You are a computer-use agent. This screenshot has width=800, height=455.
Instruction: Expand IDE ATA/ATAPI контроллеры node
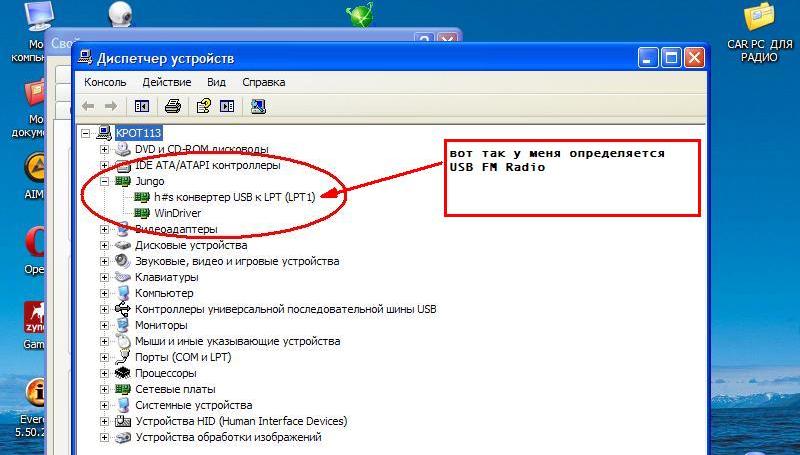pyautogui.click(x=105, y=165)
